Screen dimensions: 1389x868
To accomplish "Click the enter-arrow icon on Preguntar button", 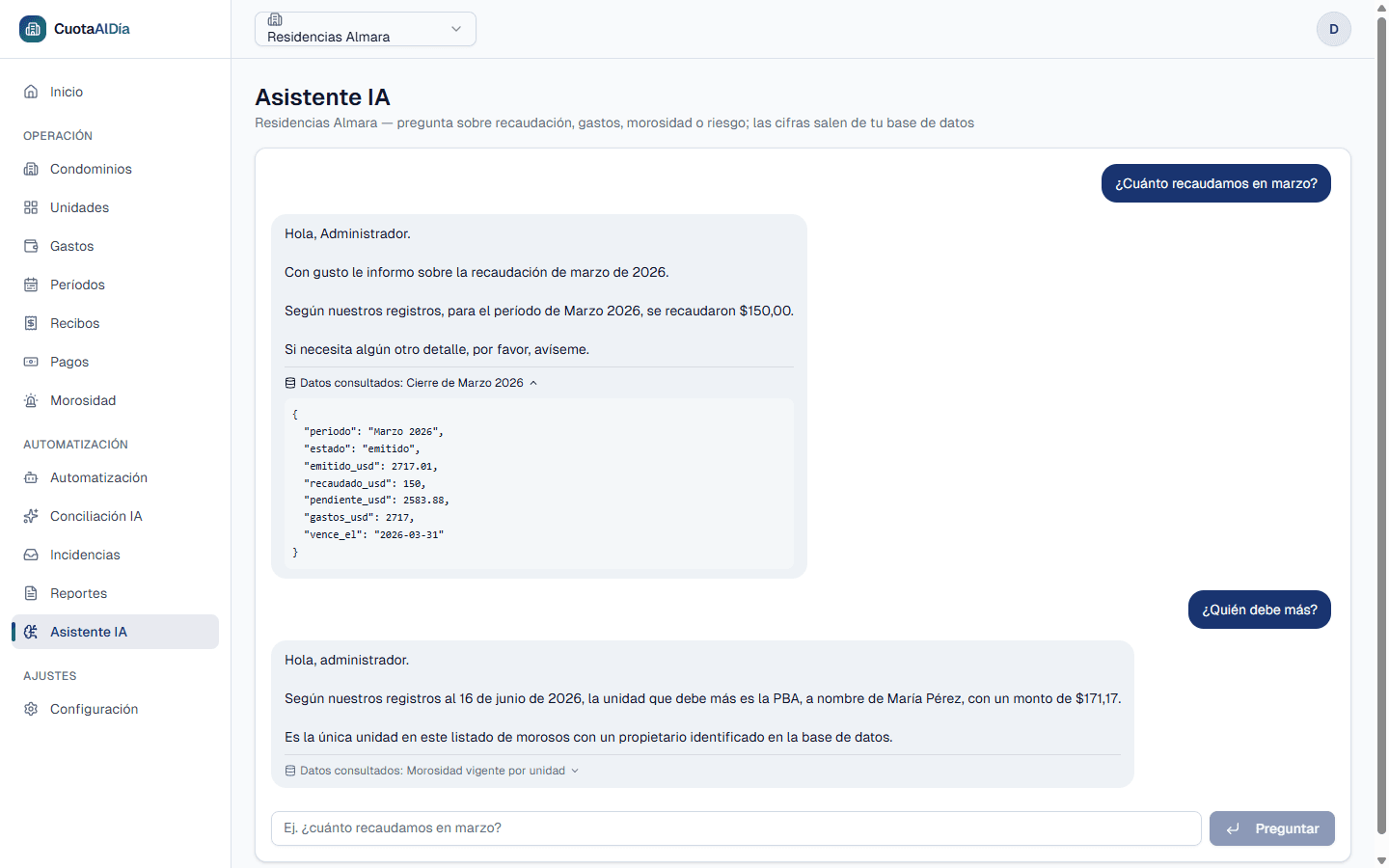I will [x=1233, y=828].
